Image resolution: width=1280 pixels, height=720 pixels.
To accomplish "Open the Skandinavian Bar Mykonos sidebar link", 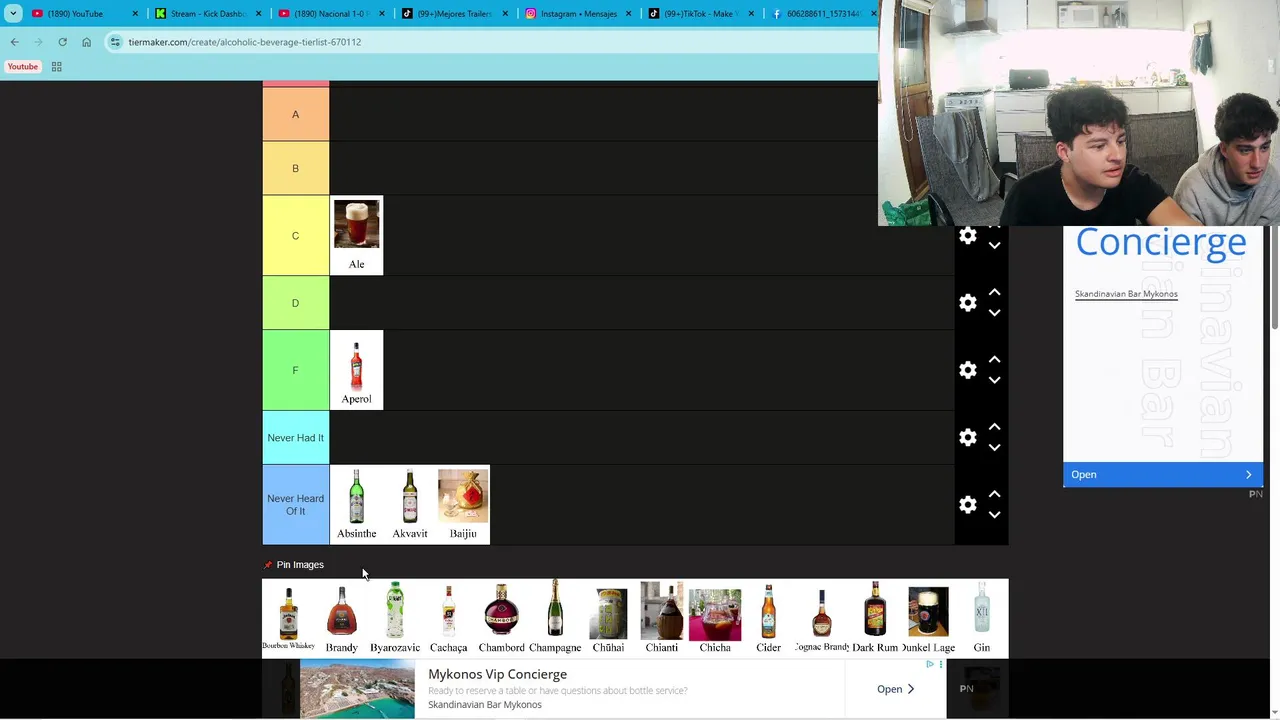I will (1126, 294).
